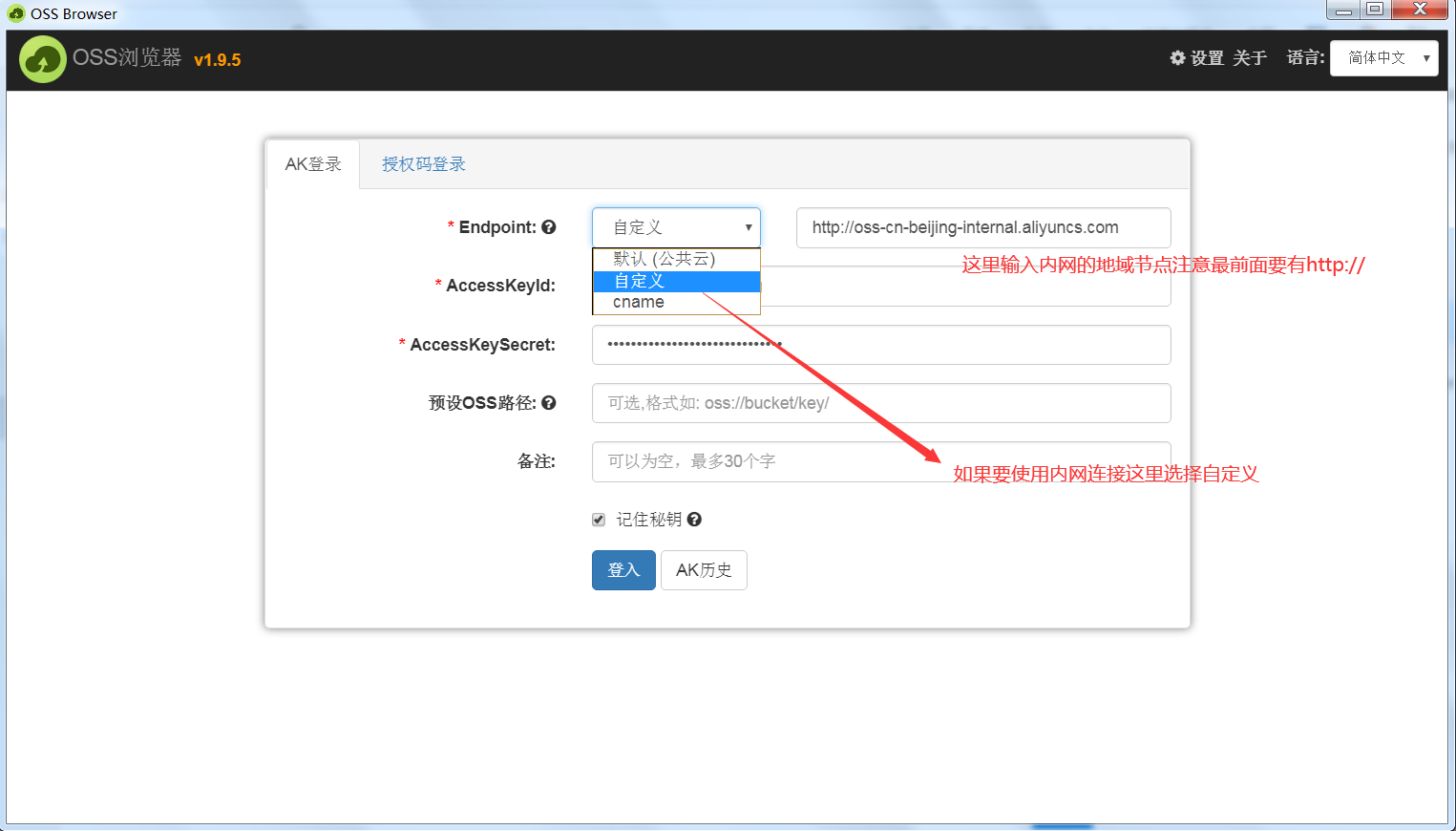Screen dimensions: 1456x831
Task: Switch to the AK登录 tab
Action: tap(313, 164)
